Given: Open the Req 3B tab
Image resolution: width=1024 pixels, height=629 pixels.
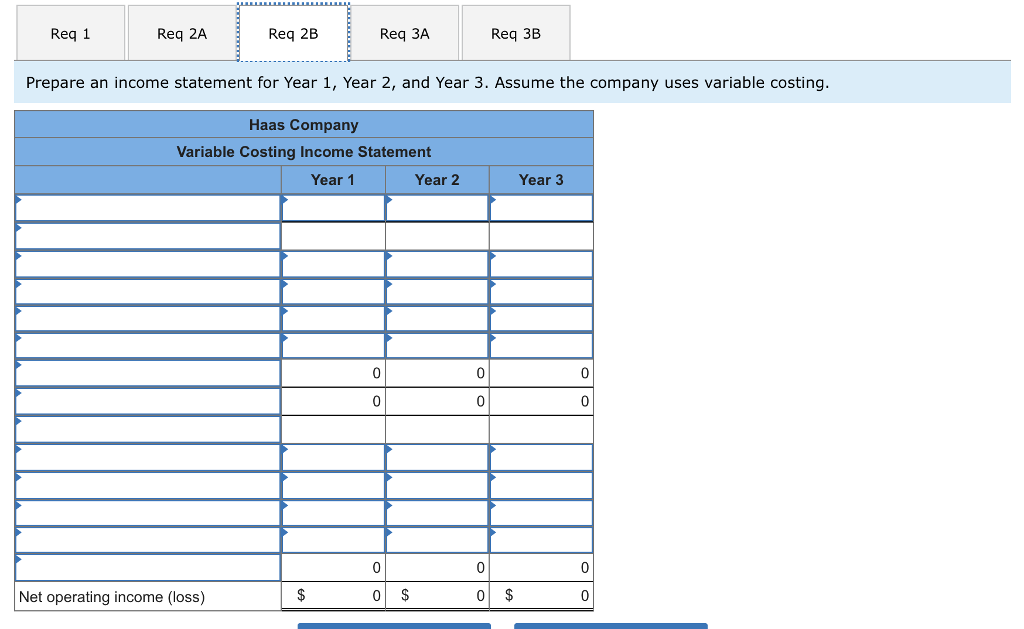Looking at the screenshot, I should point(515,33).
